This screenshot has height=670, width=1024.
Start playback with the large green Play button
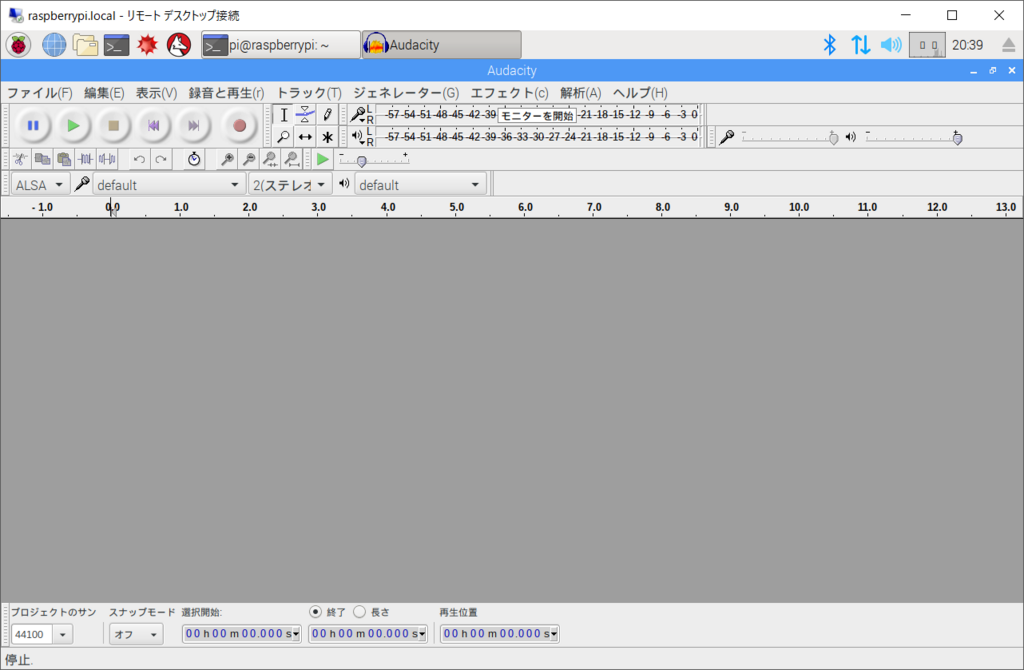pos(73,125)
